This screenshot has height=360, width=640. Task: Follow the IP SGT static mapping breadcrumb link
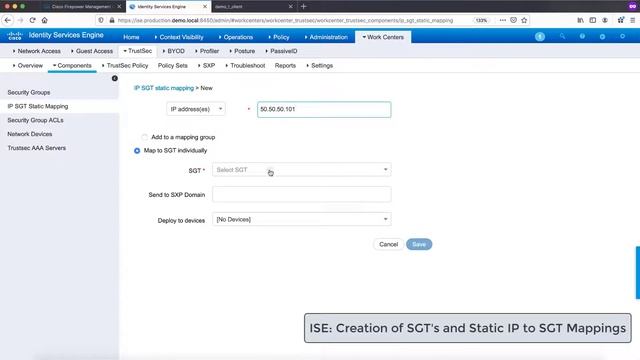[x=164, y=88]
